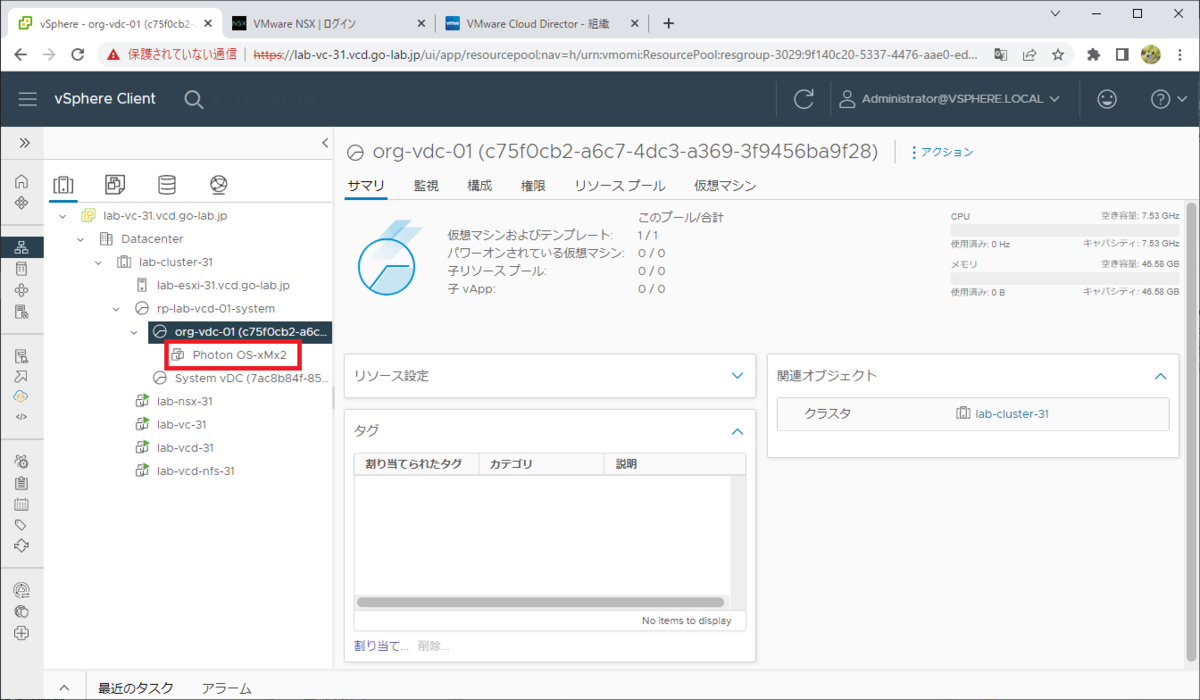The width and height of the screenshot is (1200, 700).
Task: Open アラーム tab at bottom
Action: pyautogui.click(x=226, y=688)
